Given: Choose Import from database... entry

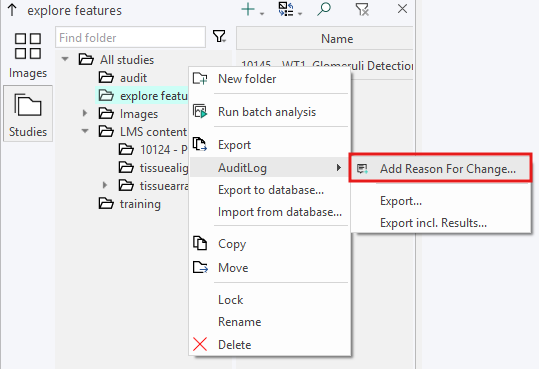Looking at the screenshot, I should (270, 212).
